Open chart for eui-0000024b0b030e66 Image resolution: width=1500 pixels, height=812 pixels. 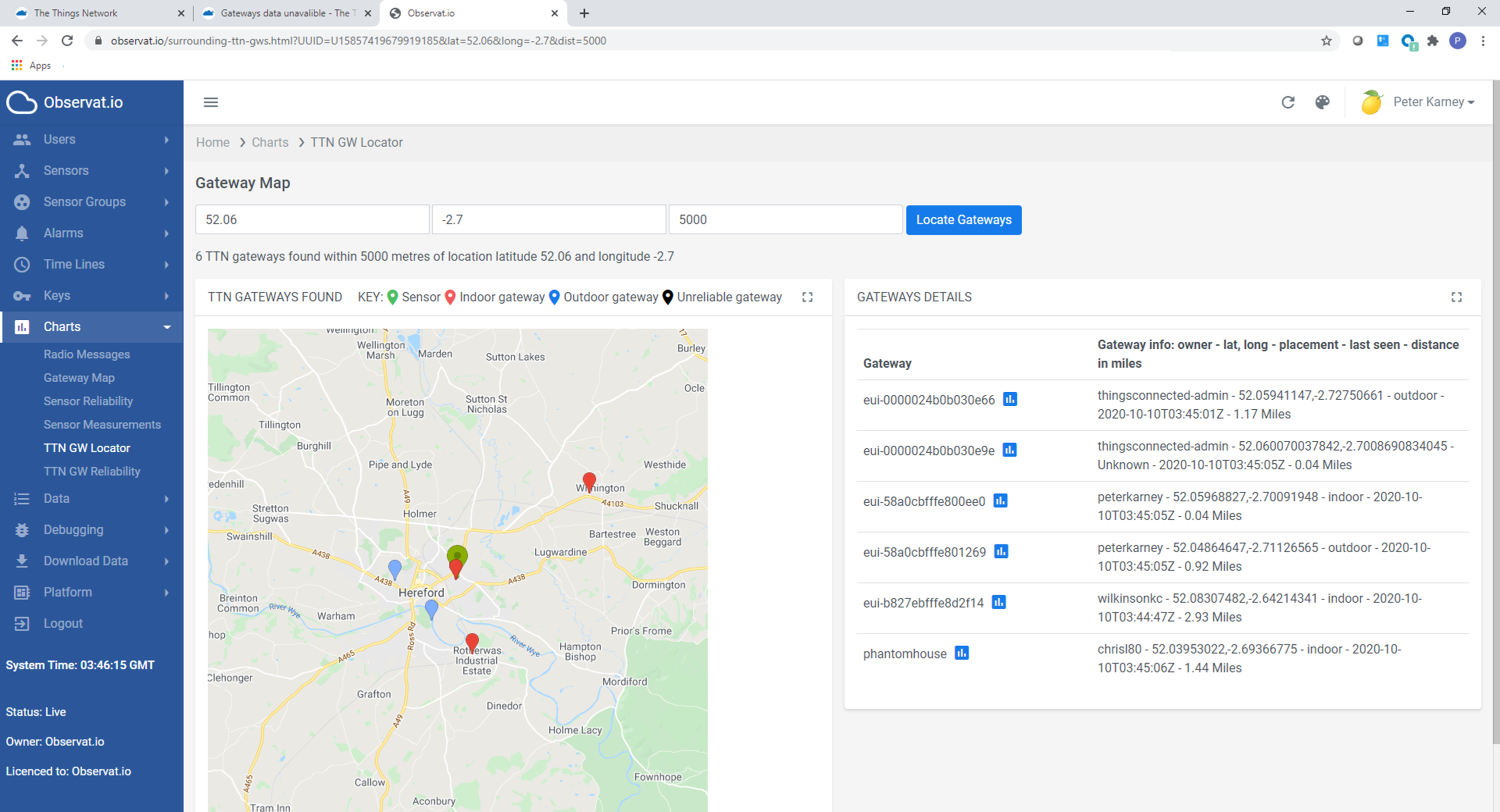1009,399
